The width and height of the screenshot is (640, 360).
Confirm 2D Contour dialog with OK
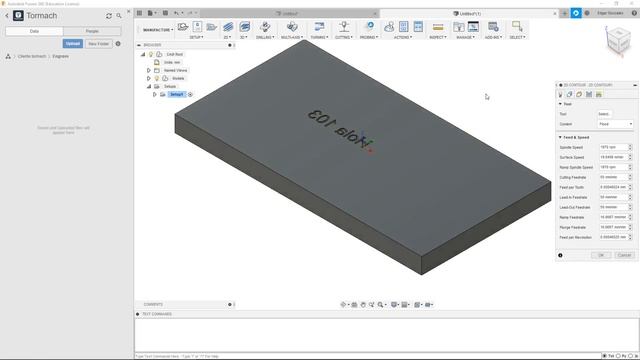[601, 255]
